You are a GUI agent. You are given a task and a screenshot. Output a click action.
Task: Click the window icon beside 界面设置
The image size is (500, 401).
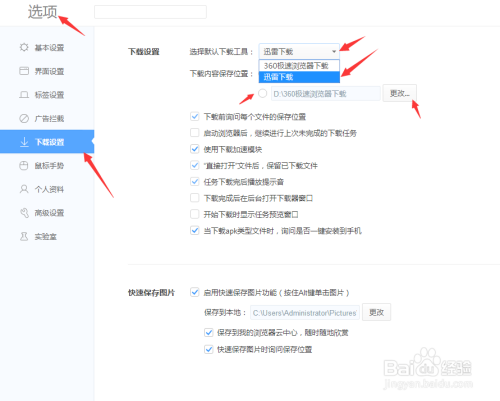24,71
